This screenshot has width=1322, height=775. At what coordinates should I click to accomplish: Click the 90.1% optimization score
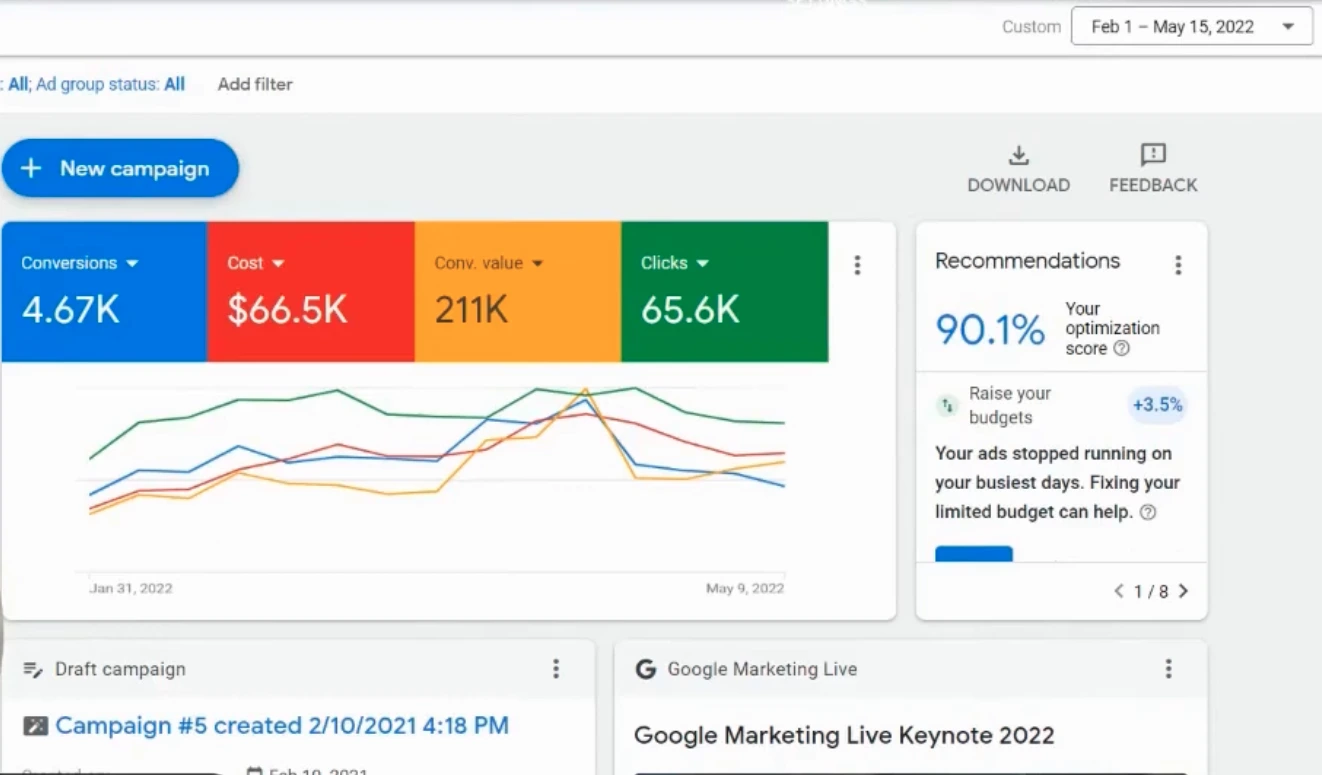tap(990, 329)
